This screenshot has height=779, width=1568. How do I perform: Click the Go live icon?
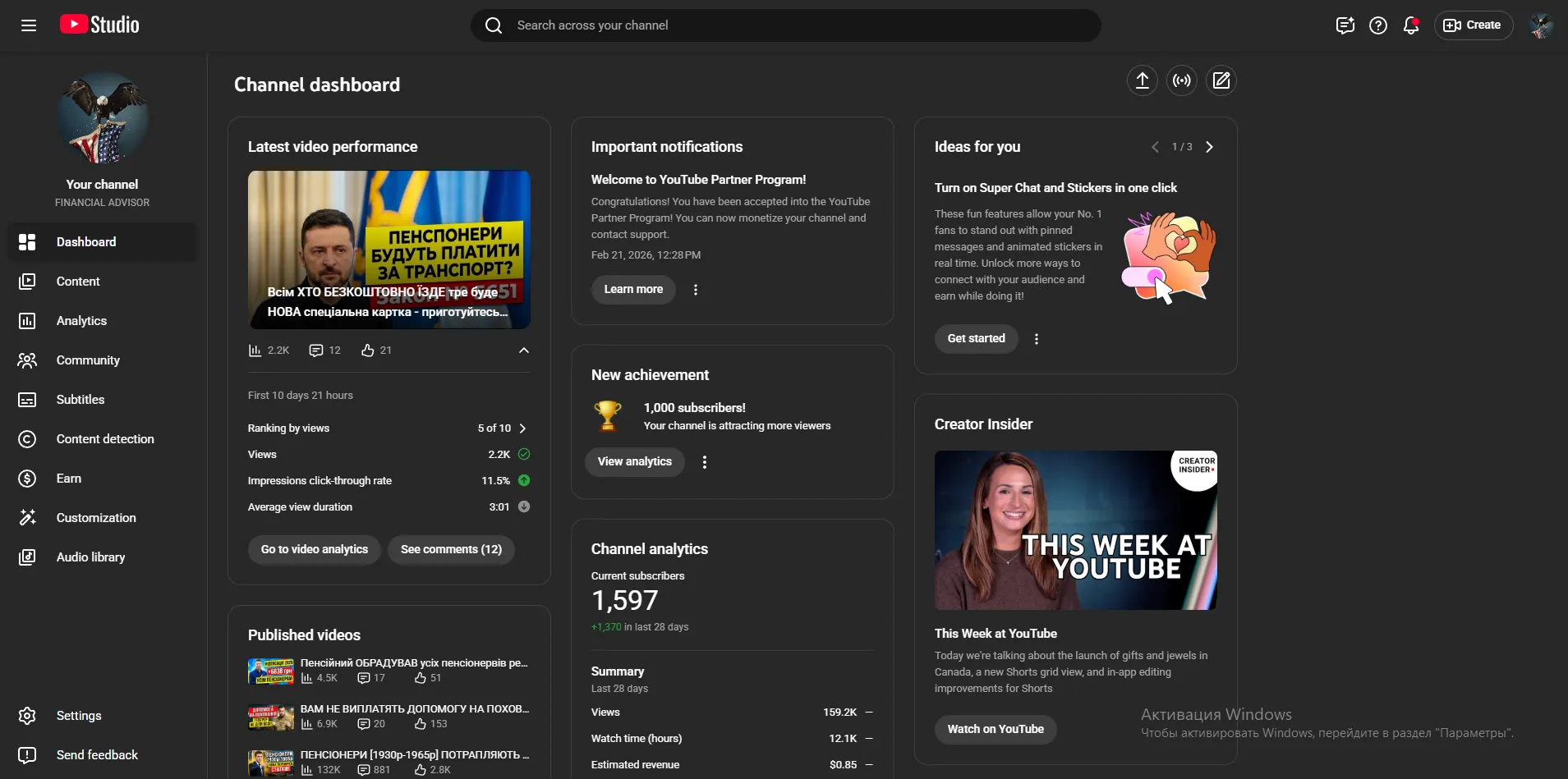(x=1182, y=80)
